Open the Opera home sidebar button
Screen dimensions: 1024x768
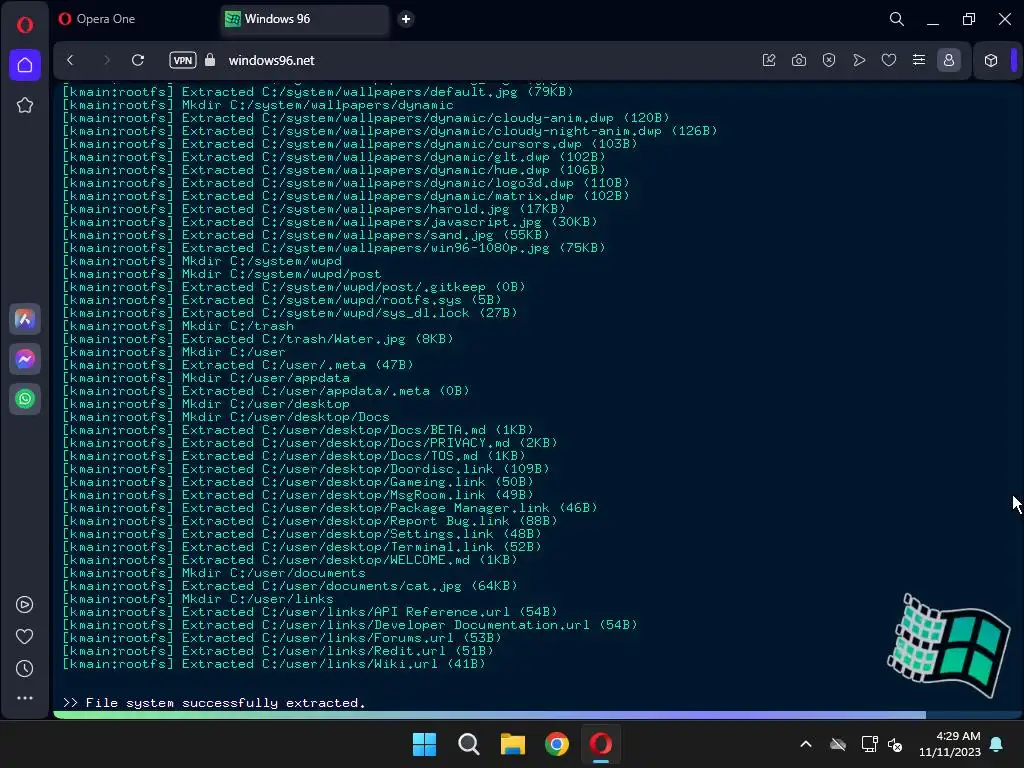pyautogui.click(x=25, y=65)
